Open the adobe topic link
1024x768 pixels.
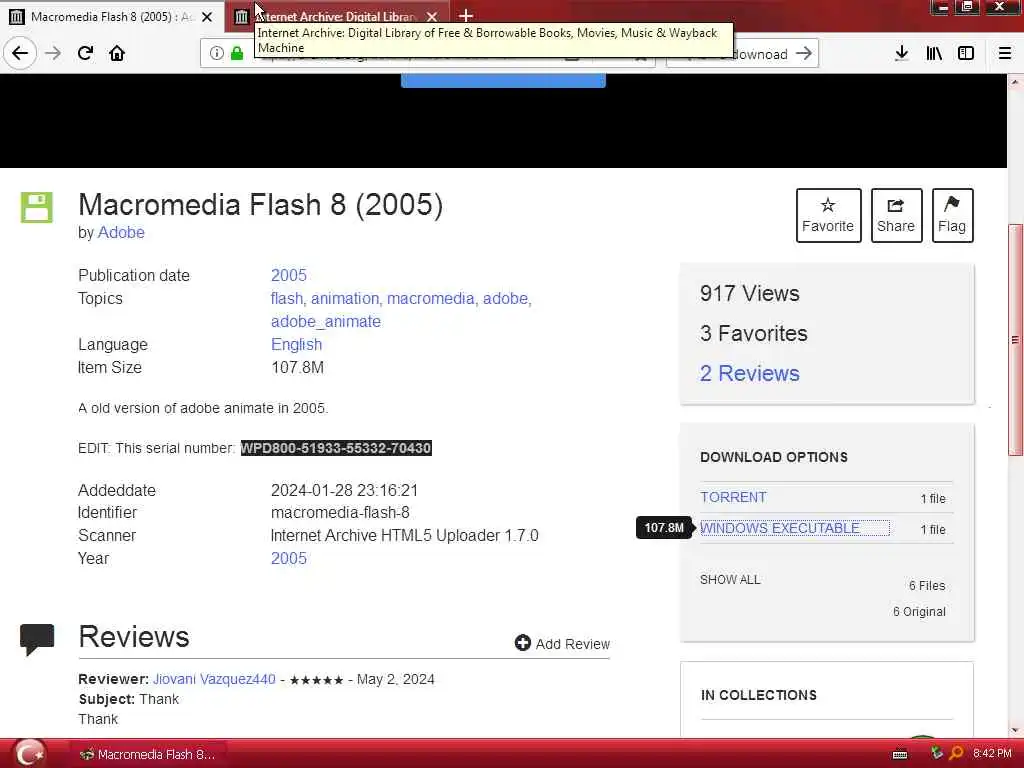point(505,298)
